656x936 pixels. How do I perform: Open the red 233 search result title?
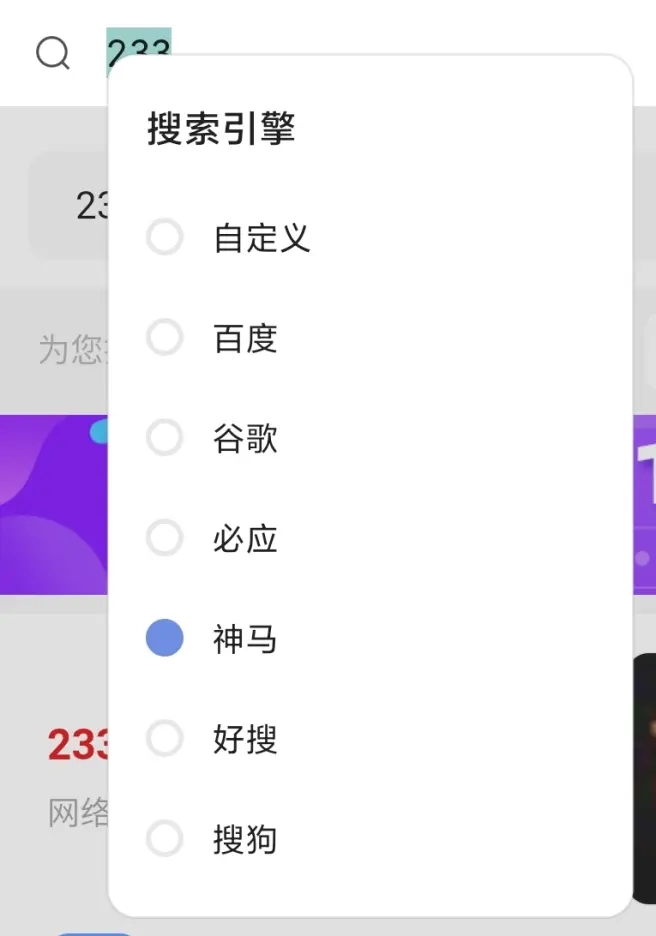tap(76, 745)
